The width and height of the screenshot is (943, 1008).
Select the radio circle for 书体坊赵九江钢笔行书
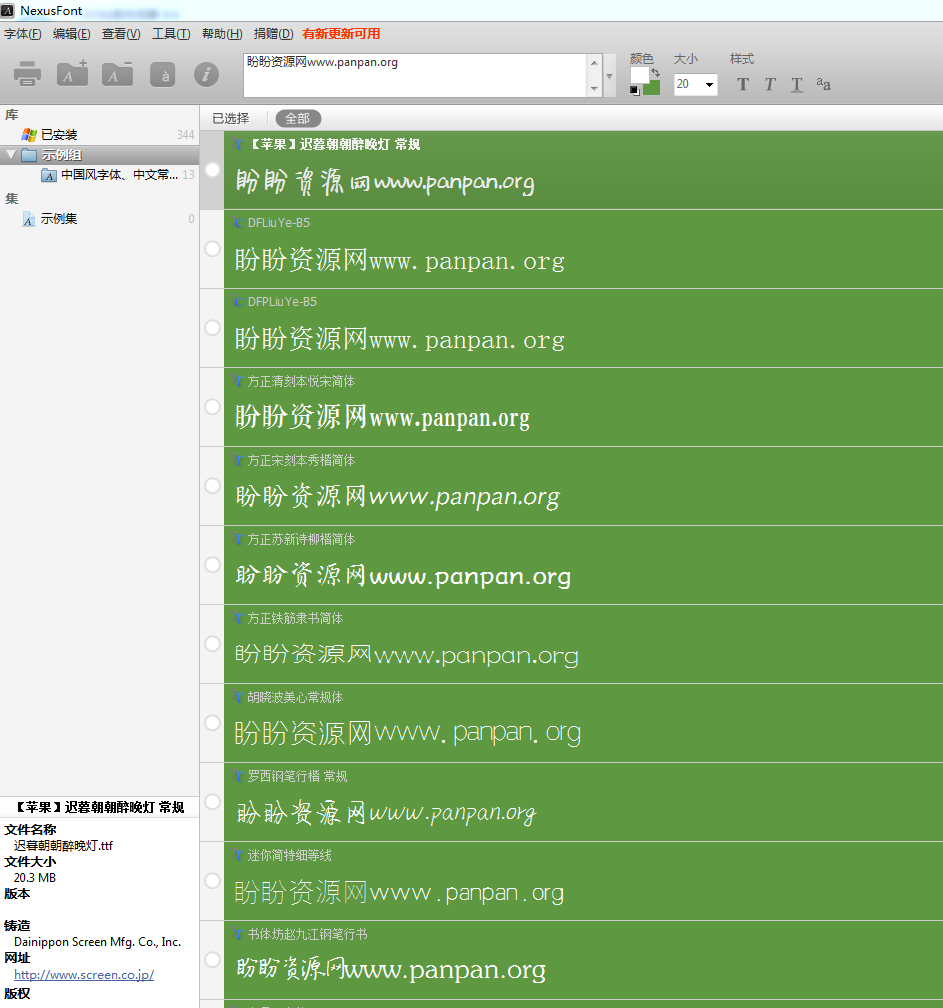[213, 960]
